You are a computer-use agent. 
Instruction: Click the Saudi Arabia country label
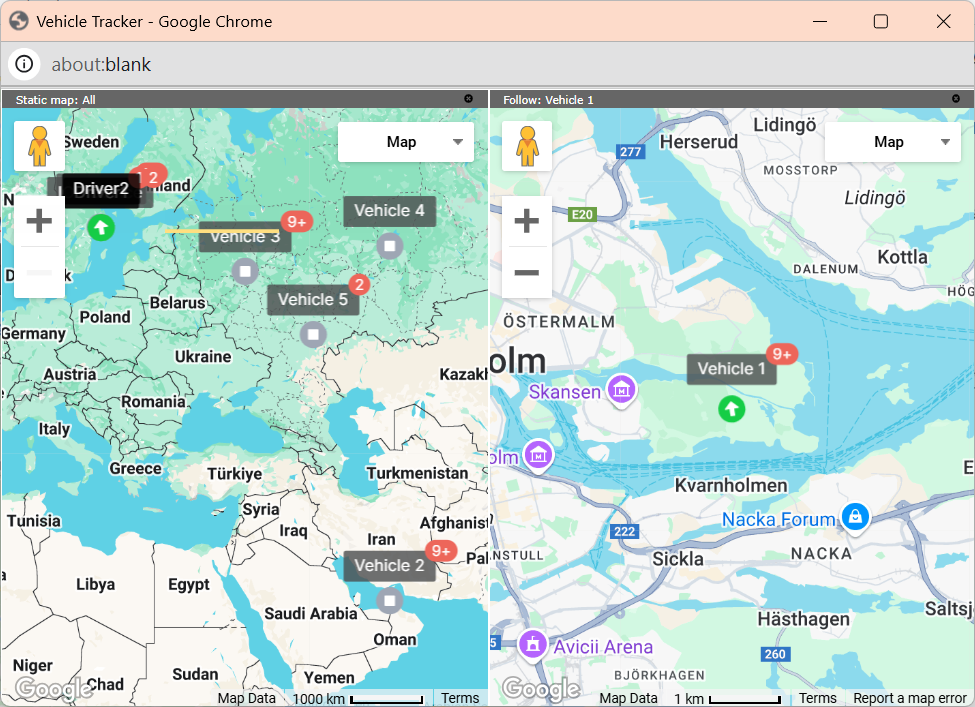pos(310,614)
